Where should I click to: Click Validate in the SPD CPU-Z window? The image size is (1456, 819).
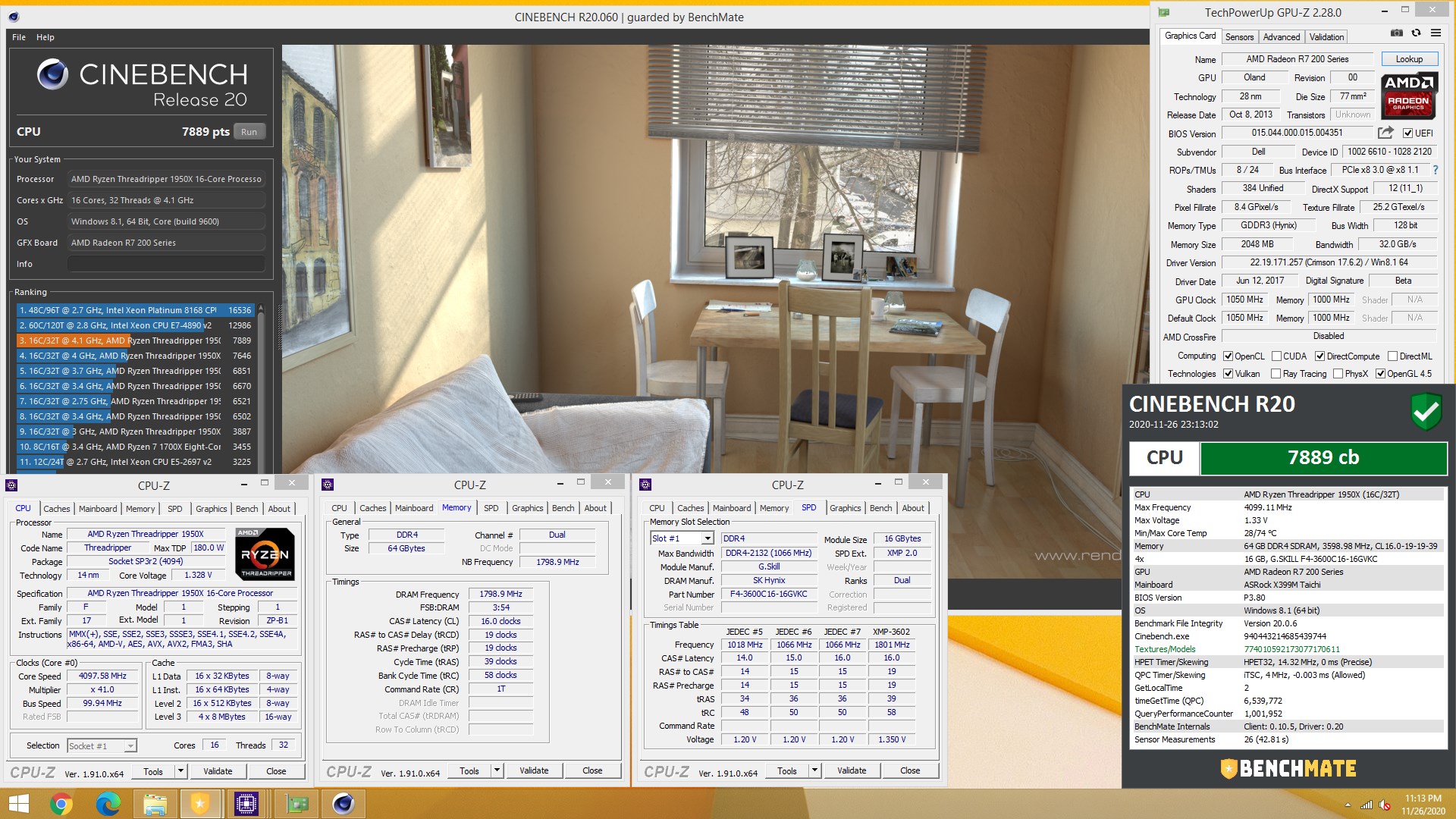click(x=852, y=770)
